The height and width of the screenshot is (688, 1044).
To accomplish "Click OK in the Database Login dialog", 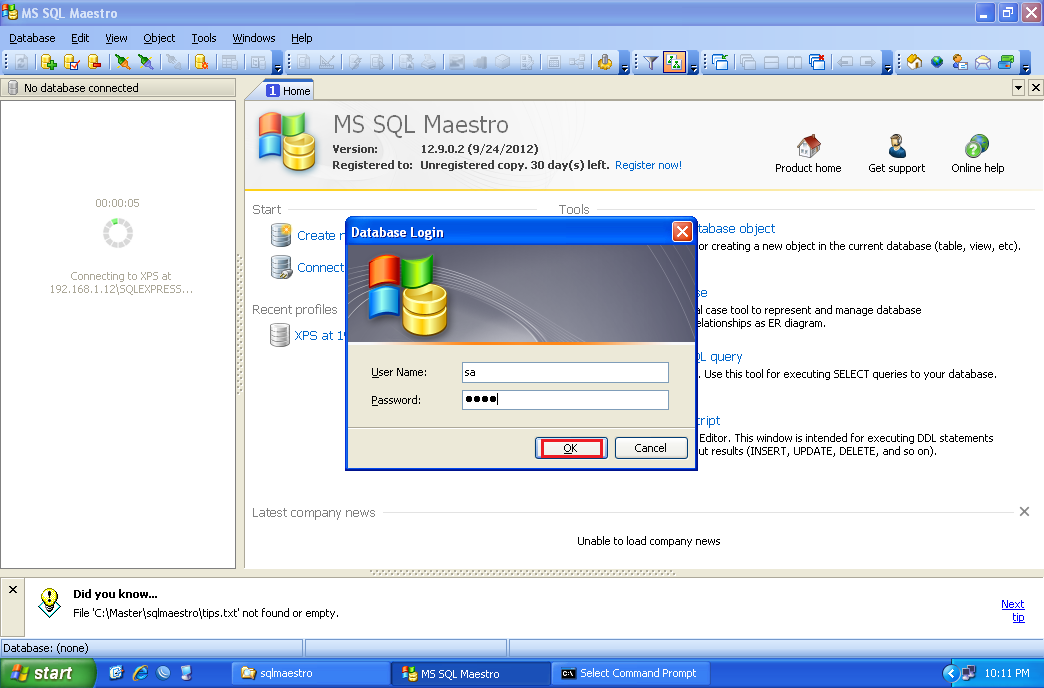I will pos(571,448).
